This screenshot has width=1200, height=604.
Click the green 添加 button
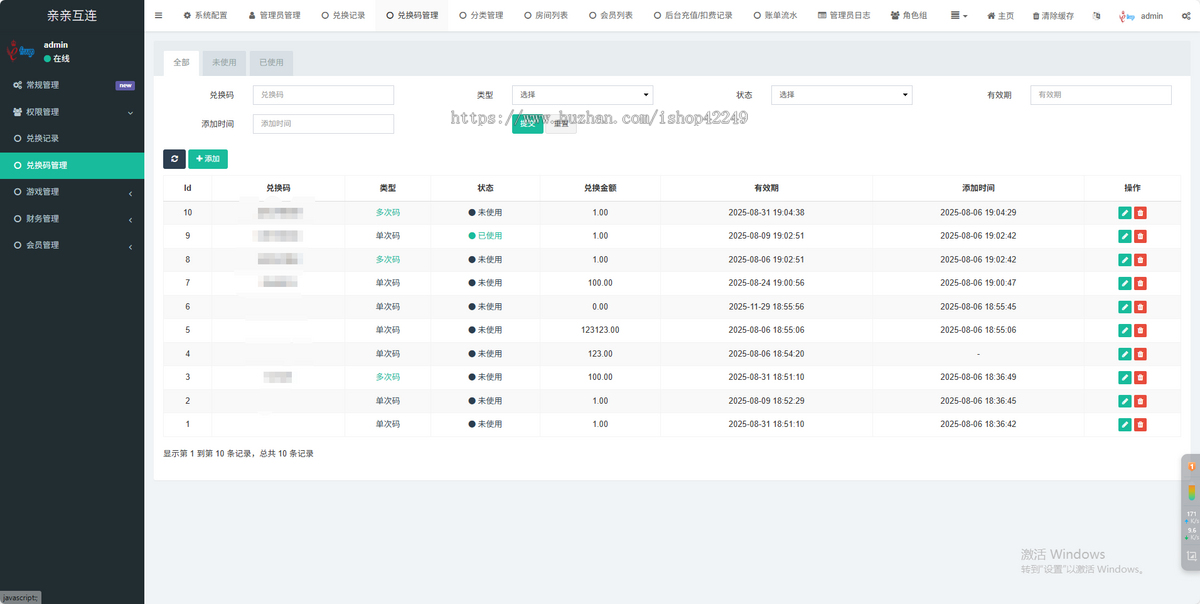pyautogui.click(x=208, y=159)
